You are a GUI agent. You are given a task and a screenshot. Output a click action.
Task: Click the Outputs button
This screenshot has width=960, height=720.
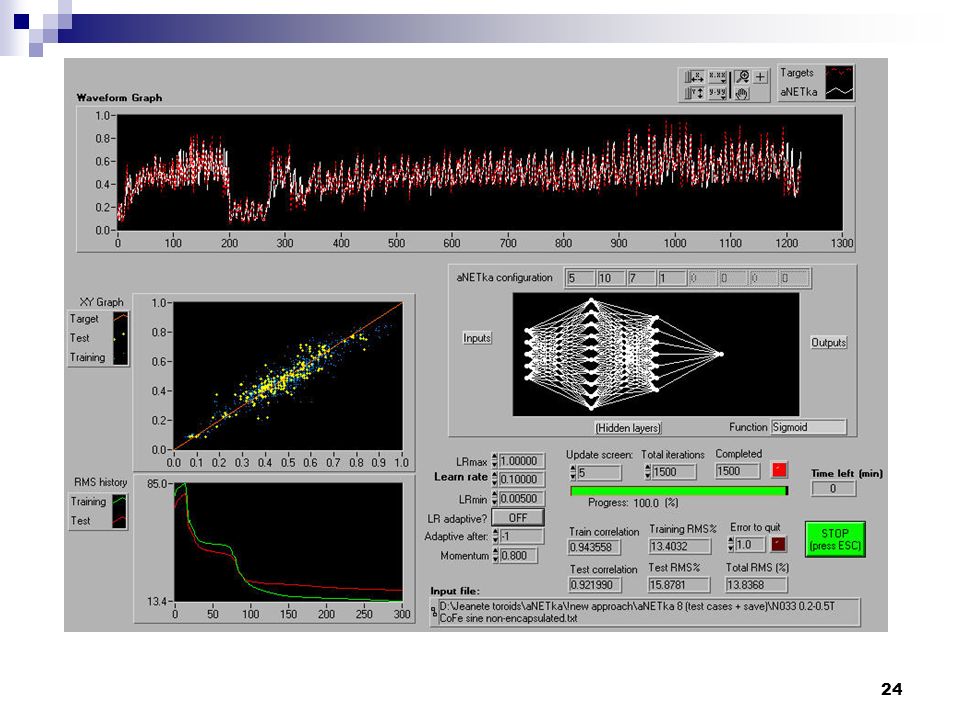point(828,342)
